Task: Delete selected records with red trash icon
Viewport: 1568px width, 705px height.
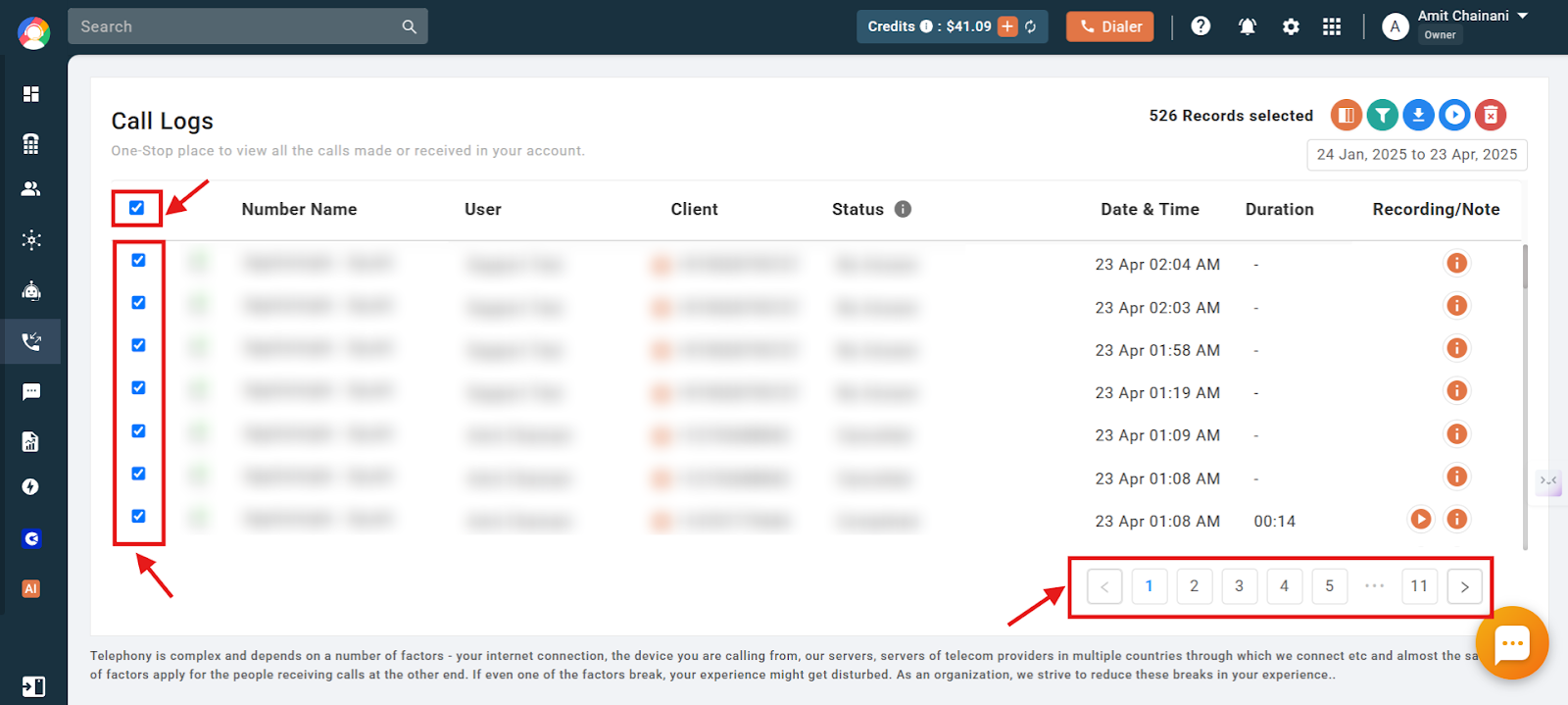Action: (x=1491, y=115)
